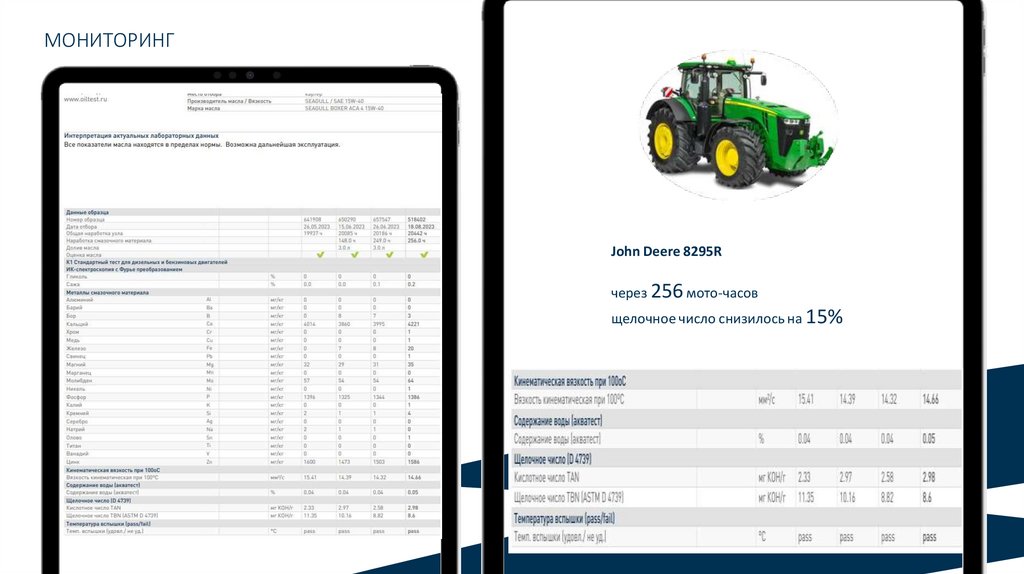Image resolution: width=1024 pixels, height=574 pixels.
Task: Click viscosity value '15.41' on right tablet
Action: [x=806, y=399]
